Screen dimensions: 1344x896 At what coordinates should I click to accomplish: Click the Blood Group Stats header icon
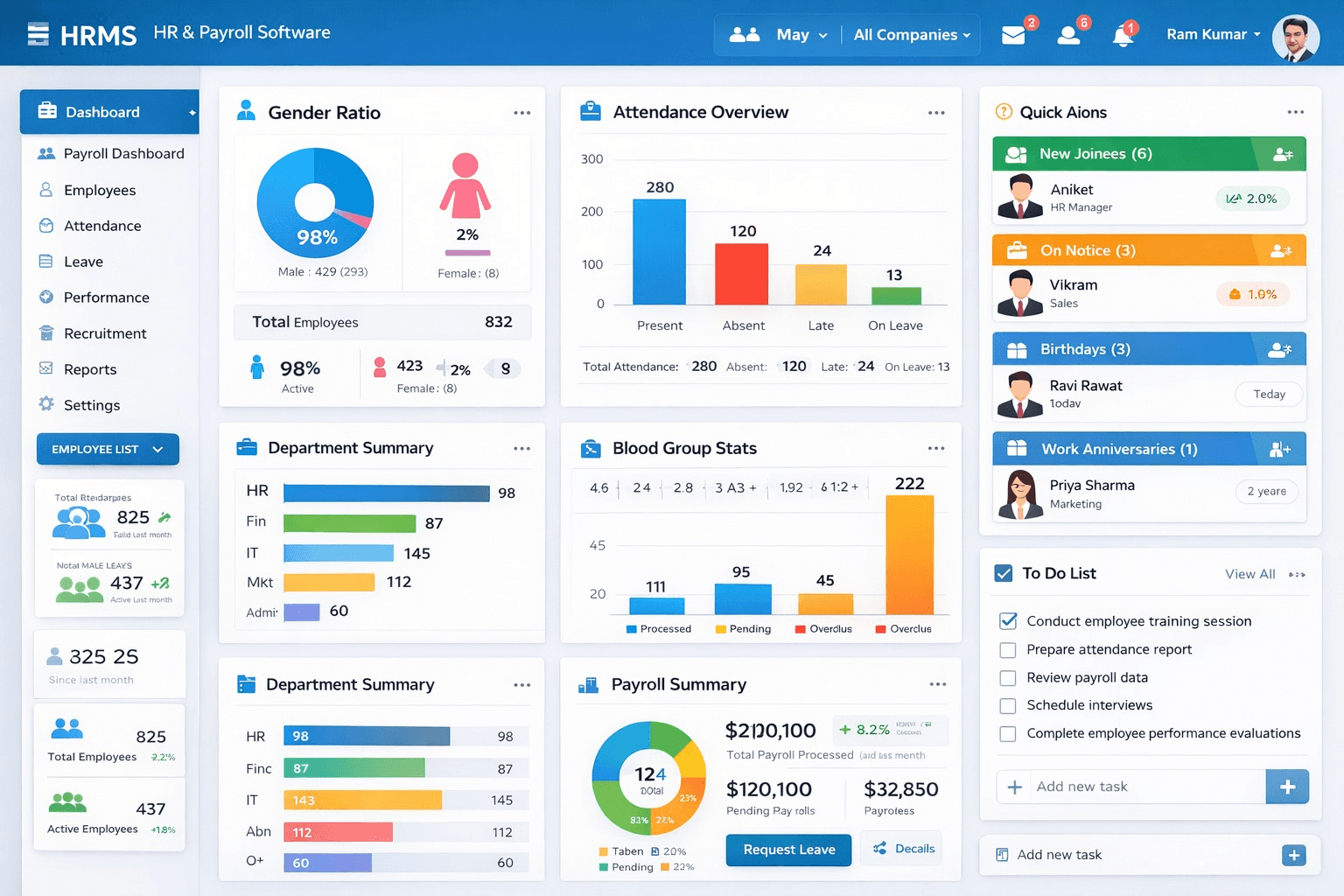tap(591, 449)
